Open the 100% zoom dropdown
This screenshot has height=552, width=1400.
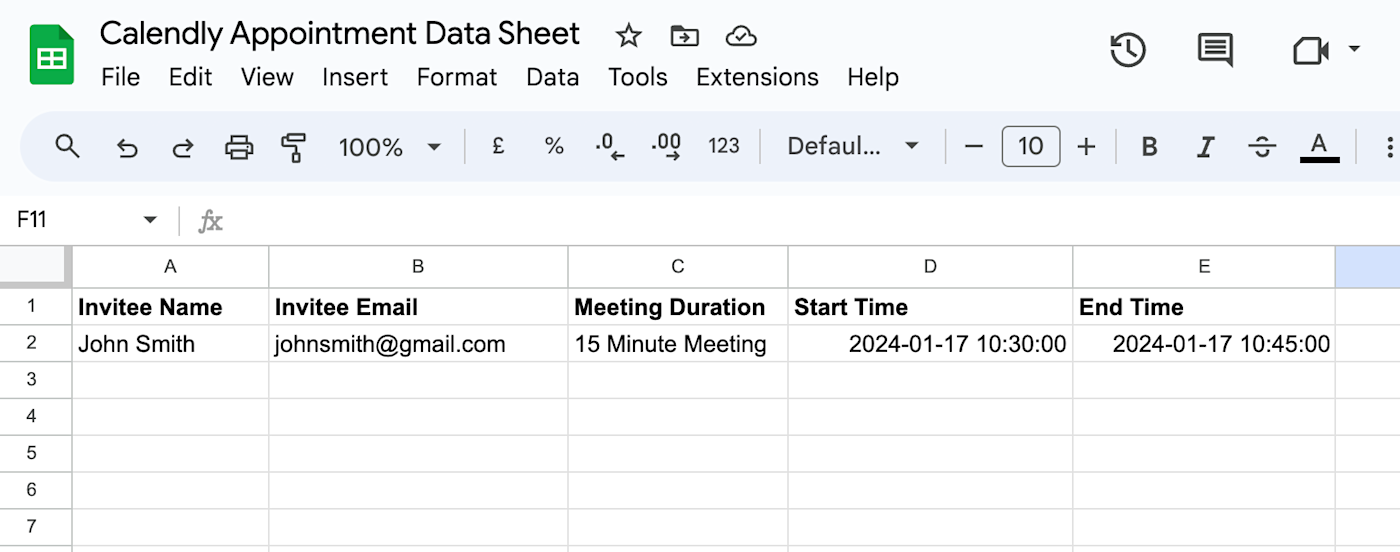[x=389, y=147]
